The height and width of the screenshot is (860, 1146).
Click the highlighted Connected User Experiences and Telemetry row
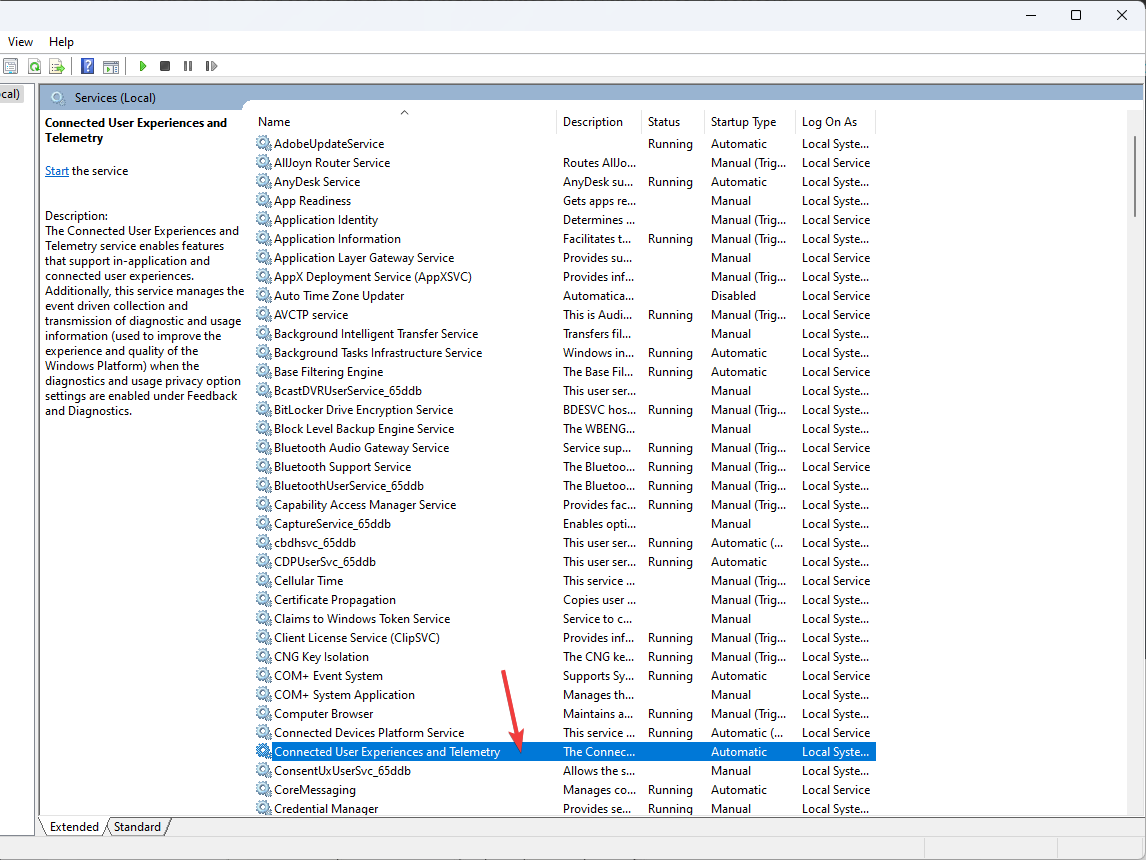pos(565,752)
